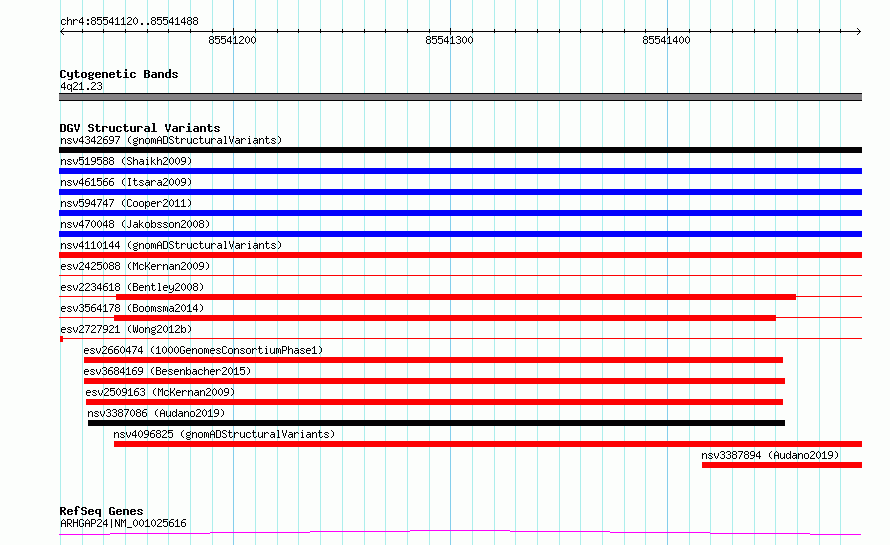The height and width of the screenshot is (545, 890).
Task: Click the DGV Structural Variants track heading
Action: [140, 128]
